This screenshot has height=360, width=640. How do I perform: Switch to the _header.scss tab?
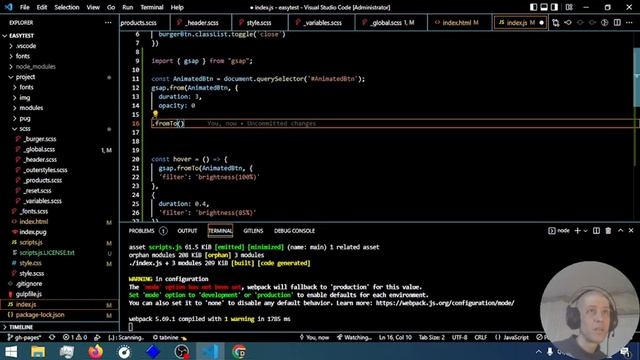pyautogui.click(x=201, y=23)
